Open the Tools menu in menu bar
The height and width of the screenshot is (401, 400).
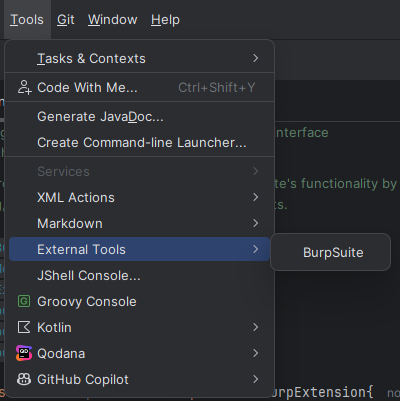coord(27,20)
